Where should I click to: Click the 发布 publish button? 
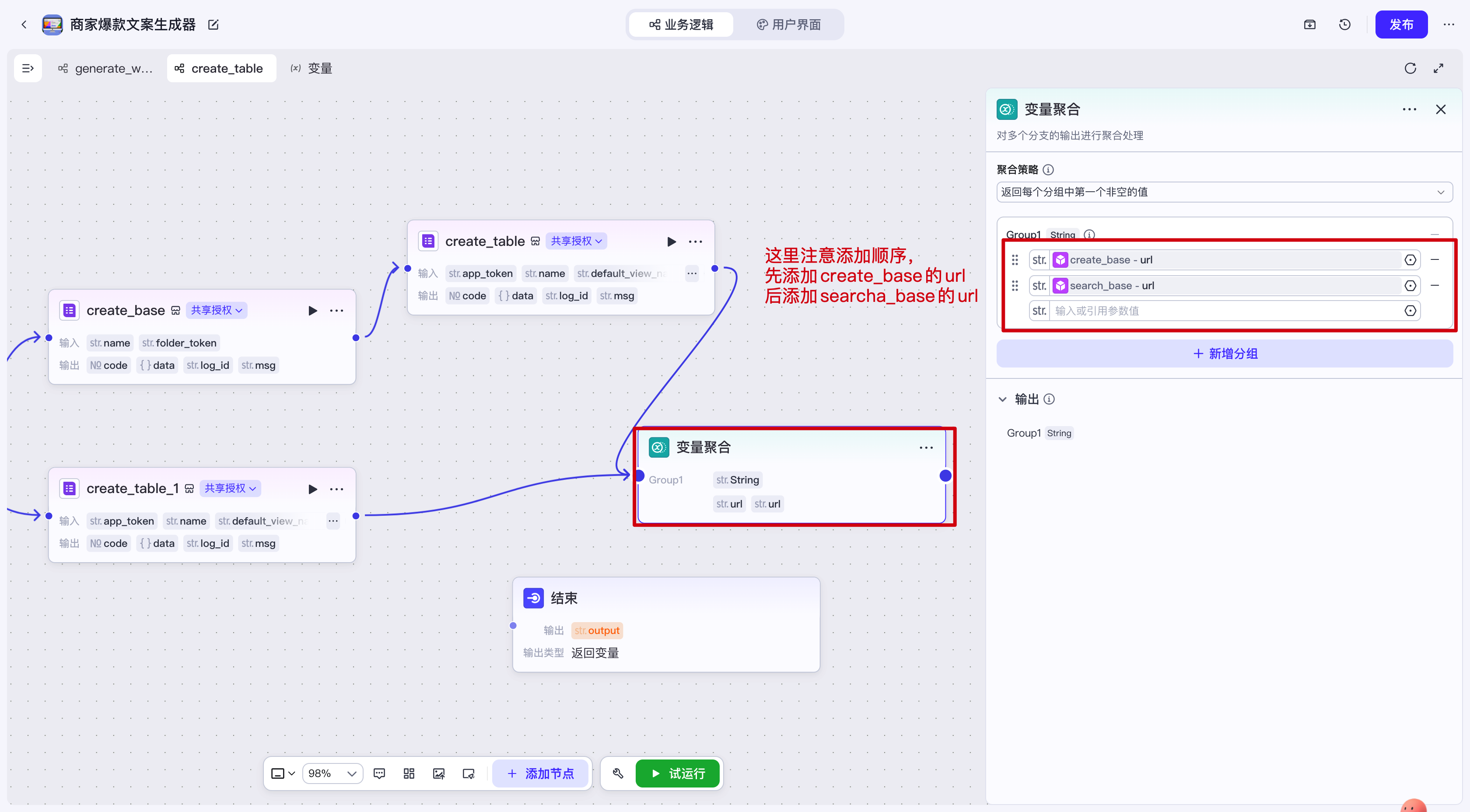click(1401, 24)
